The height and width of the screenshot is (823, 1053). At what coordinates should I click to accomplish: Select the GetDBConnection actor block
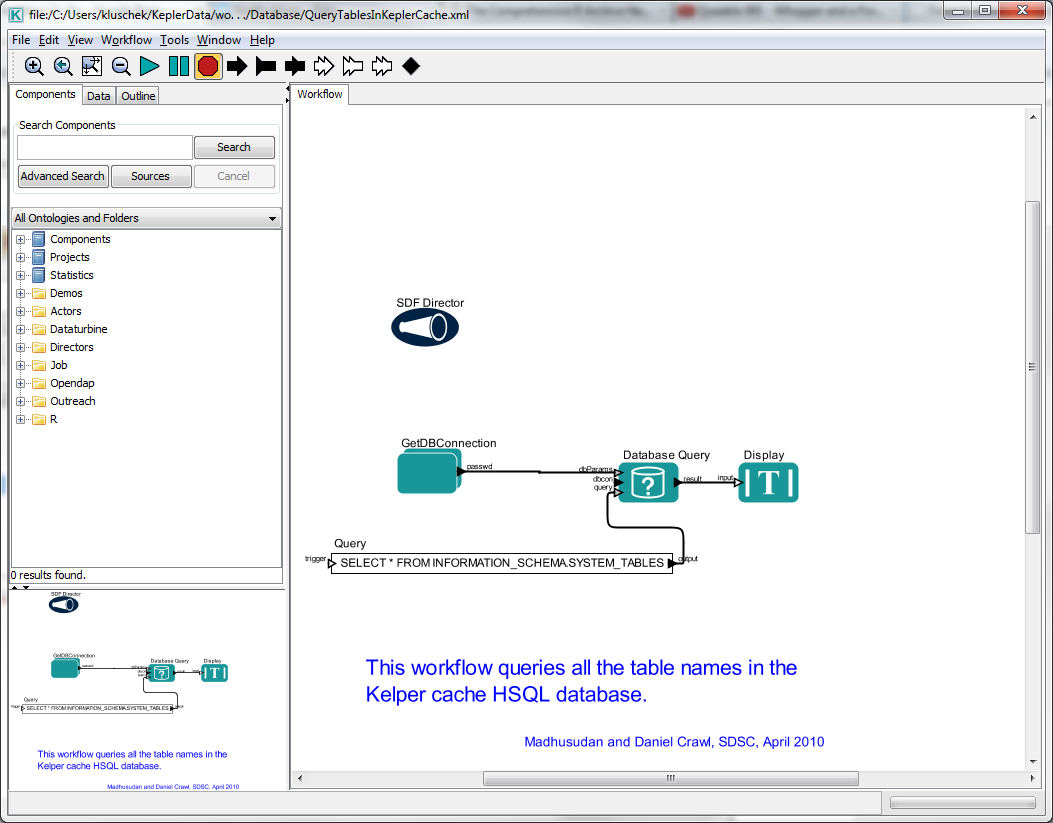pos(429,472)
